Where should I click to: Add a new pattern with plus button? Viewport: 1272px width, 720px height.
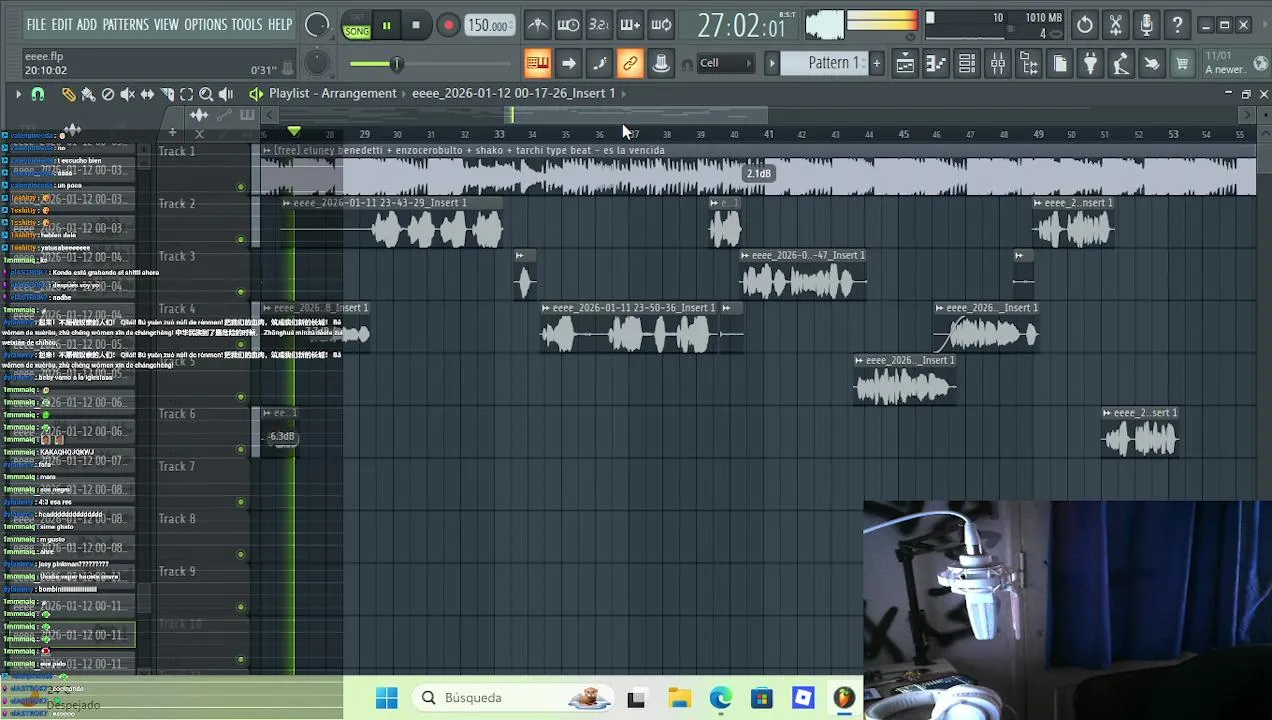tap(876, 63)
